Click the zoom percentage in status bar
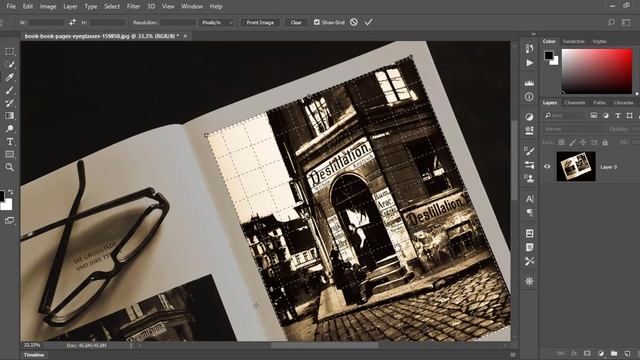Image resolution: width=640 pixels, height=360 pixels. coord(32,345)
